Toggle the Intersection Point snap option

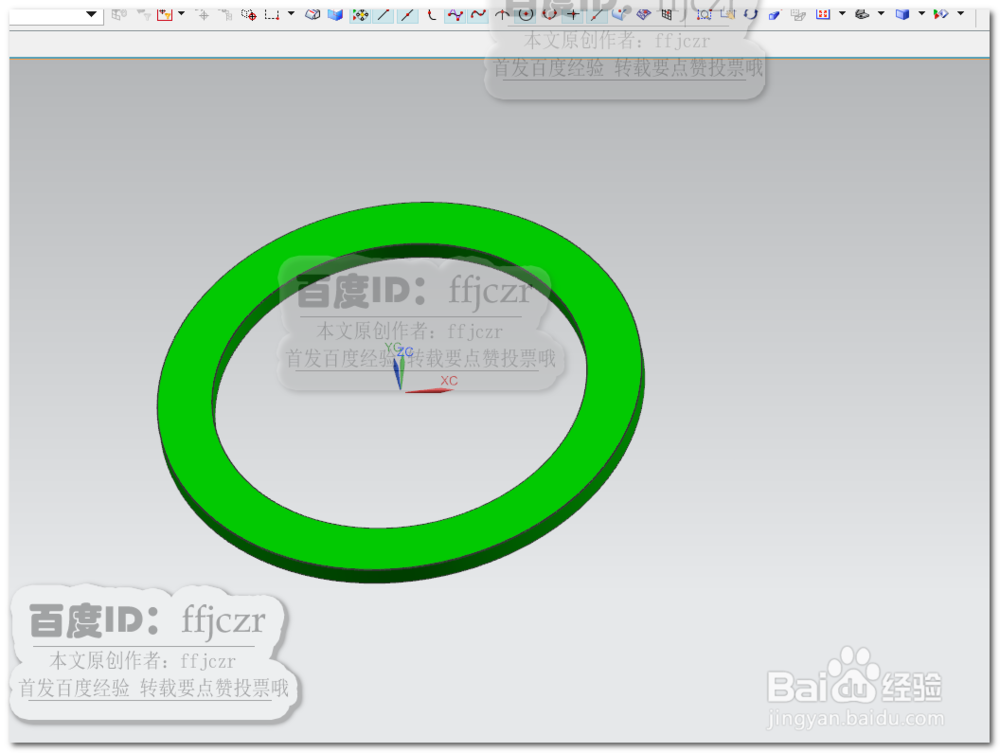(502, 14)
